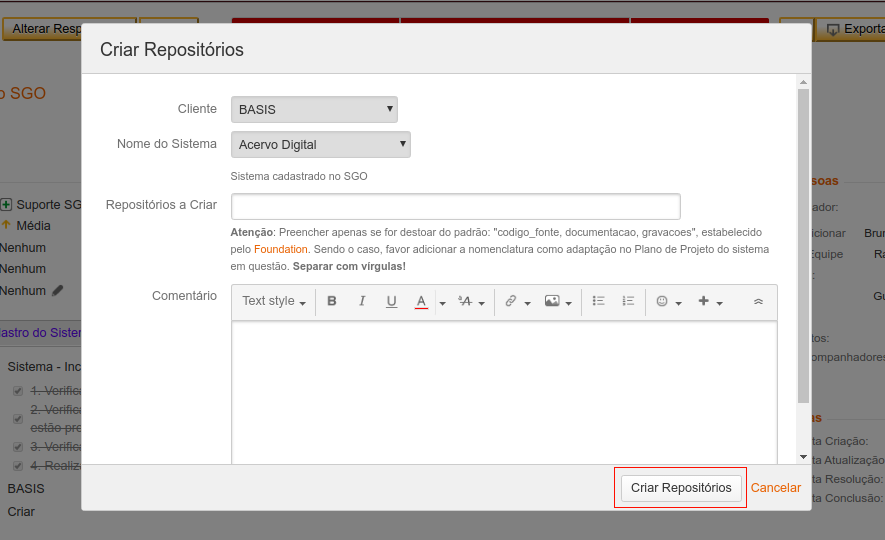Open the Foundation link in the hint text
The width and height of the screenshot is (885, 540).
coord(281,249)
